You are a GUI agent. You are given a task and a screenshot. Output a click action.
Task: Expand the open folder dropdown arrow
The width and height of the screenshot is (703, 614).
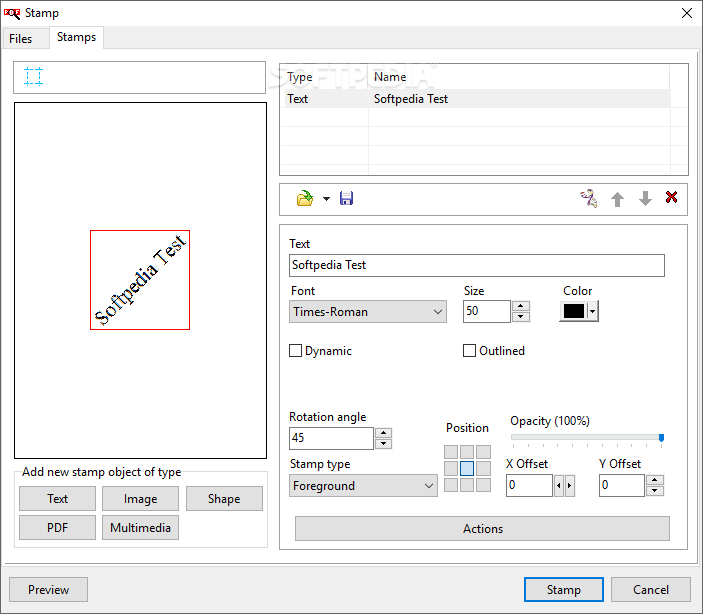(x=326, y=199)
